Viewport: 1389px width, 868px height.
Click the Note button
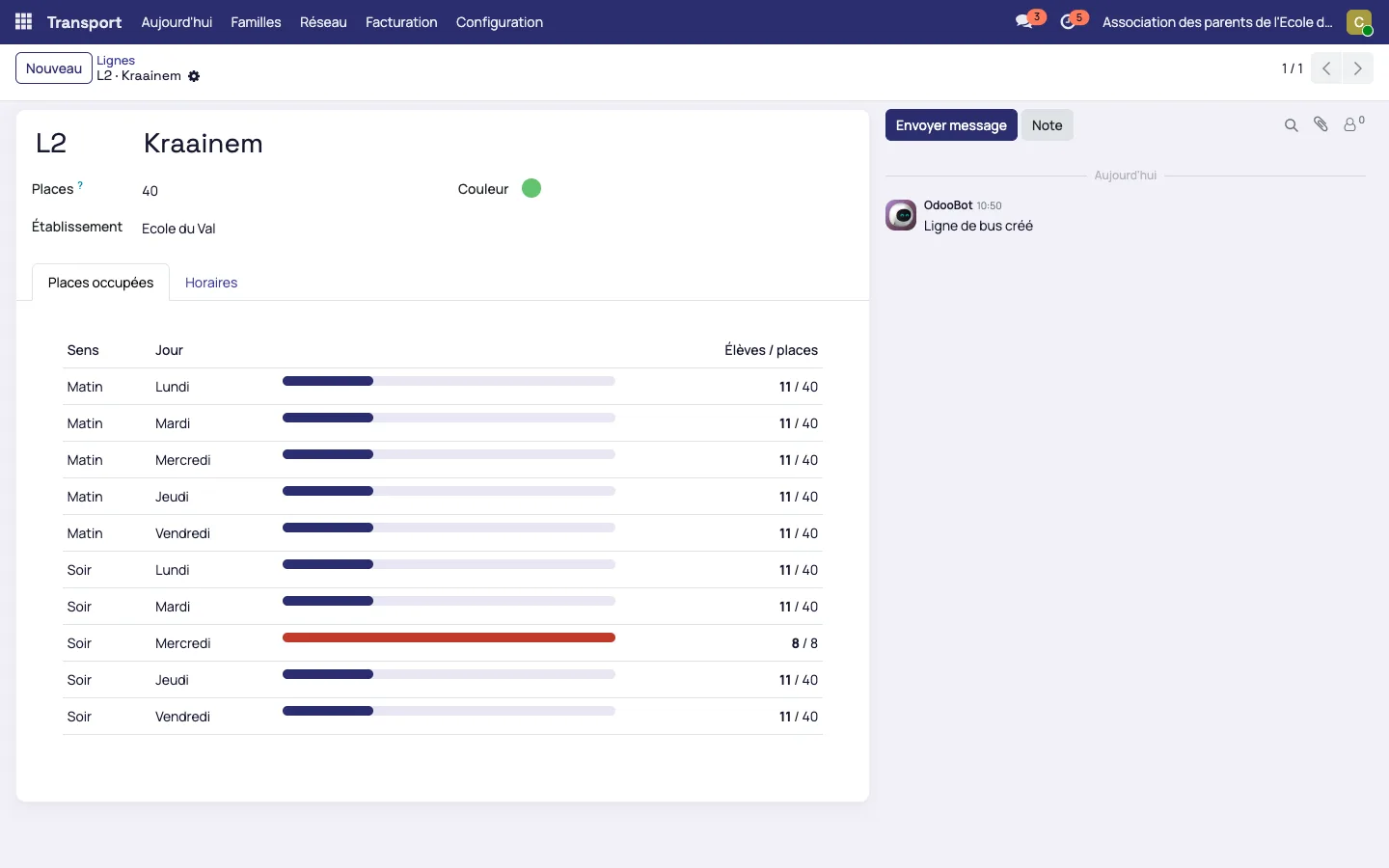point(1047,125)
